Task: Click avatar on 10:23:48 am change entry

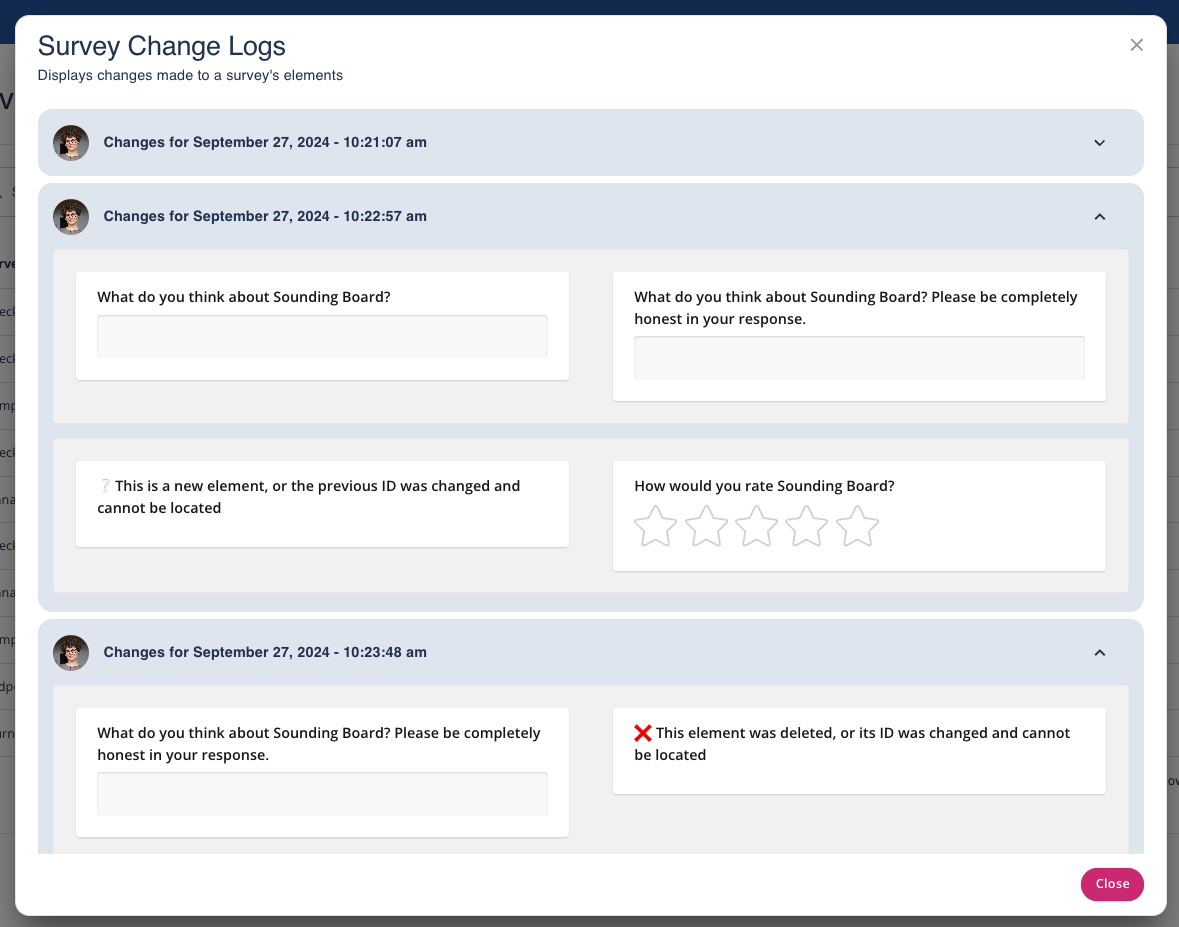Action: click(71, 653)
